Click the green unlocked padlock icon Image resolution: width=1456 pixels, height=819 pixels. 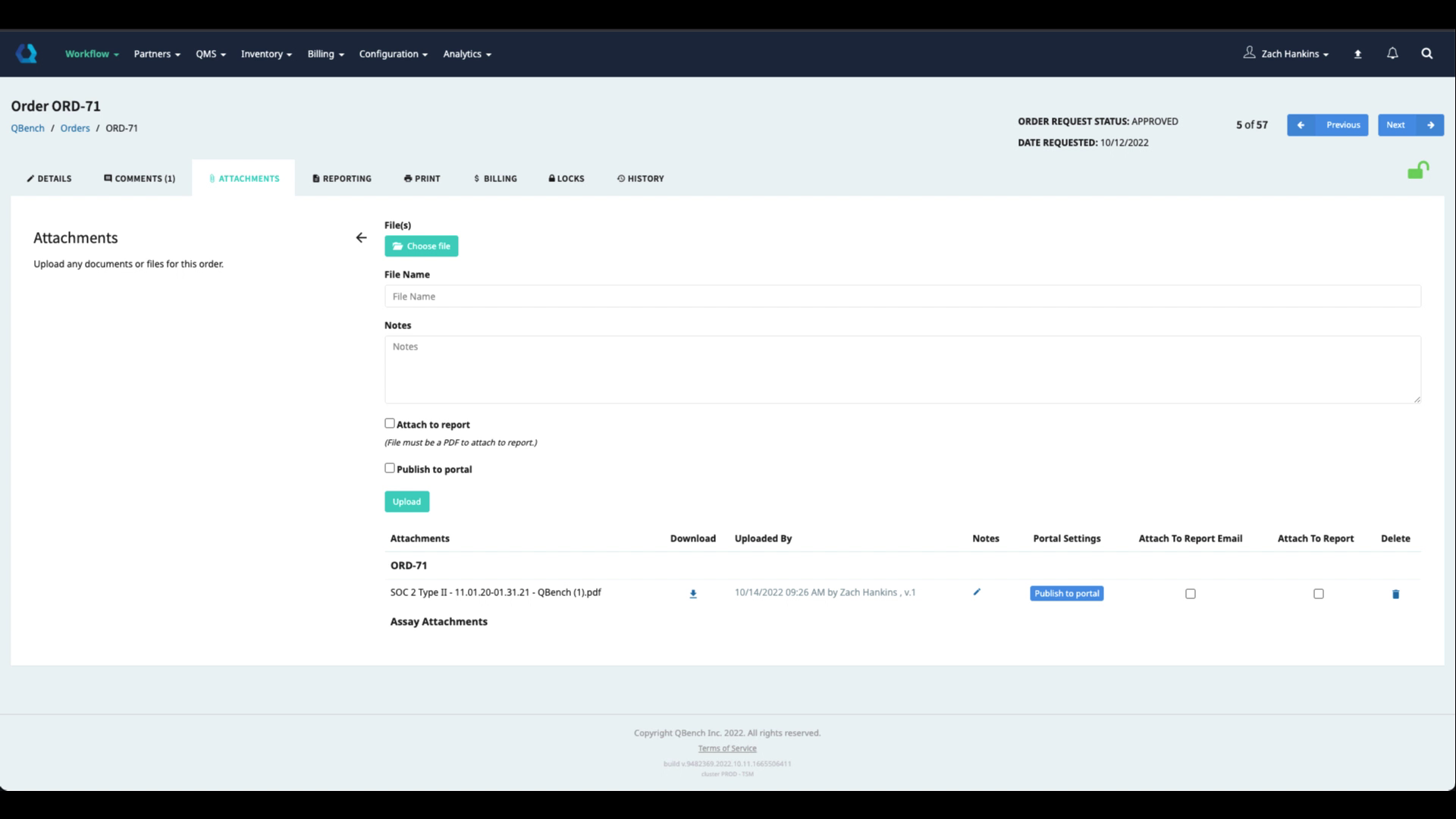[1417, 171]
